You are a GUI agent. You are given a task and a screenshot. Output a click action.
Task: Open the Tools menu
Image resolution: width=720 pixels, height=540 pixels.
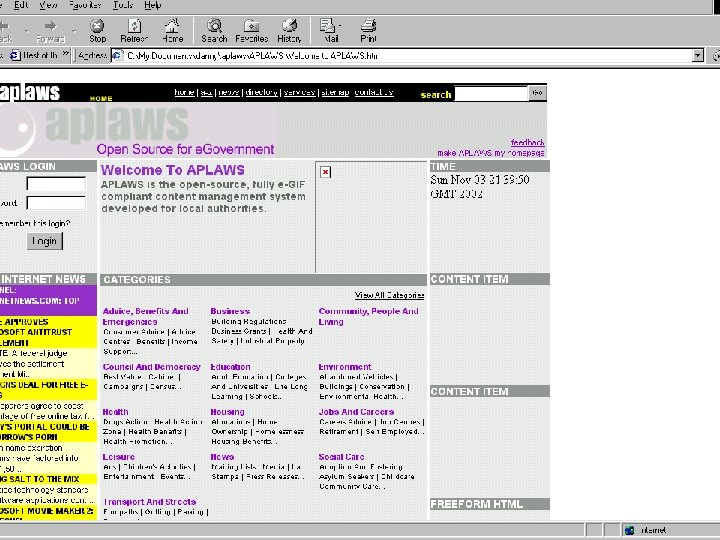click(123, 5)
